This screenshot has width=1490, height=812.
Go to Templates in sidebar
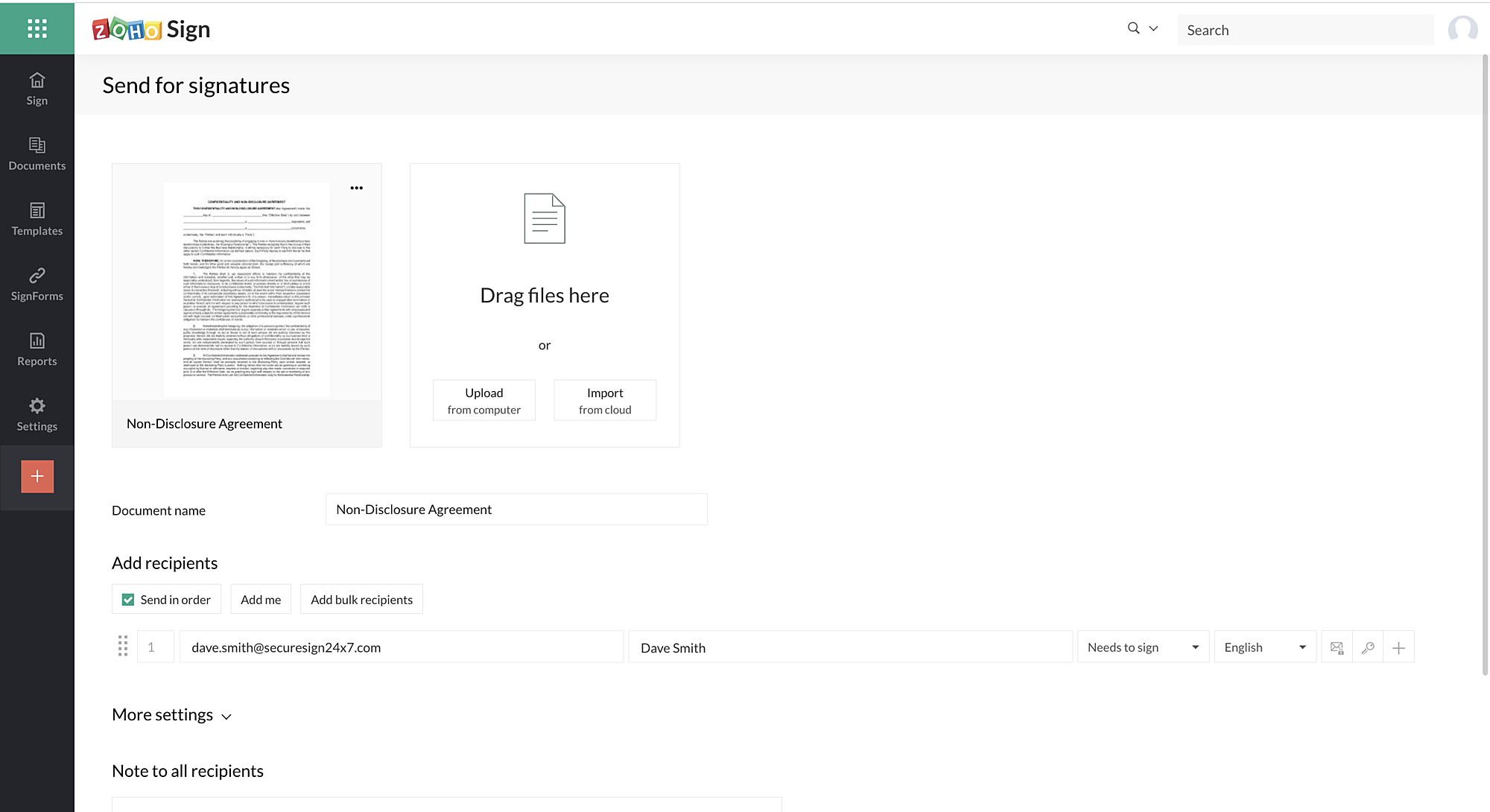(37, 219)
